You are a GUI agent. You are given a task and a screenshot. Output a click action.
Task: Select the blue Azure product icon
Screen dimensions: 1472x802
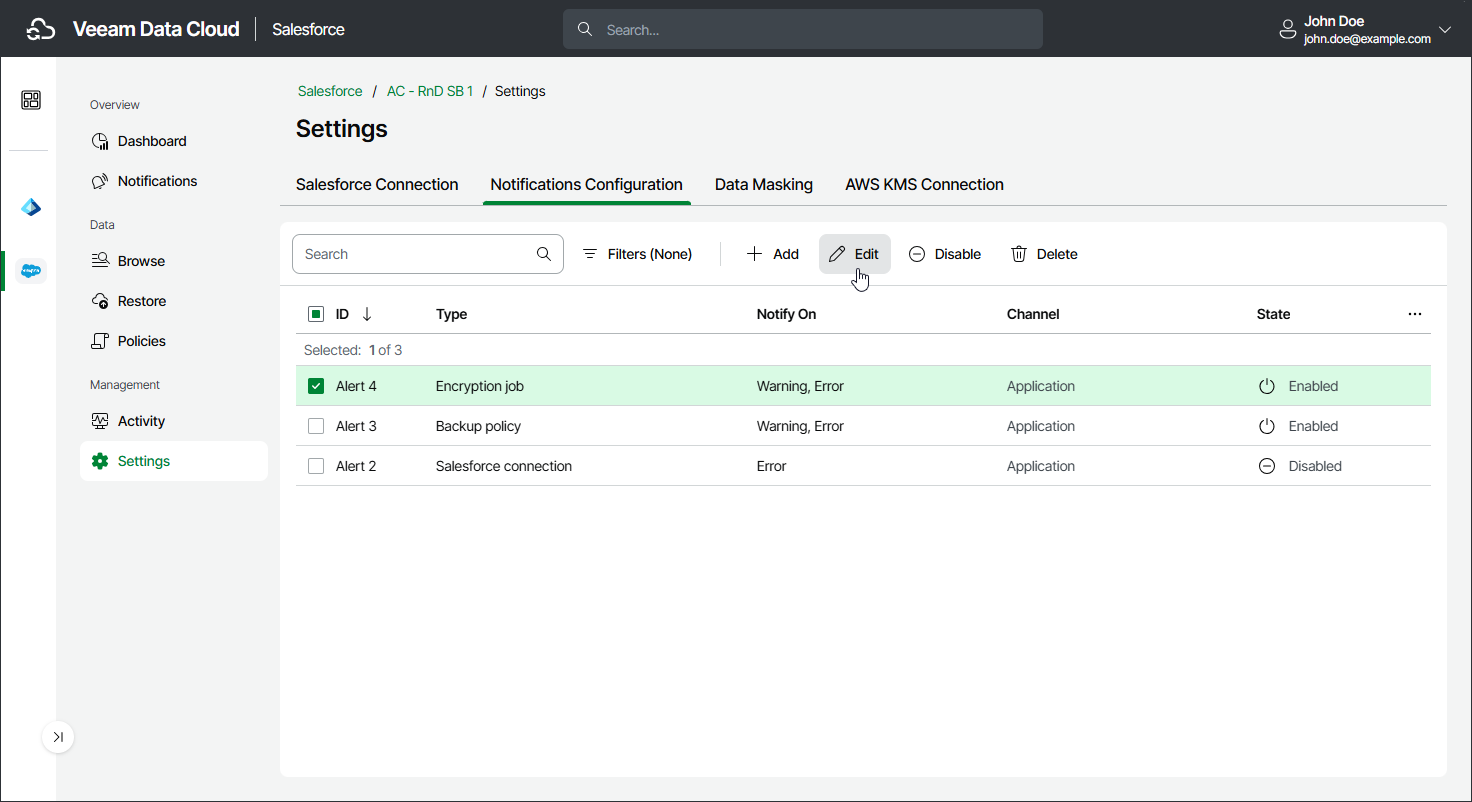31,208
